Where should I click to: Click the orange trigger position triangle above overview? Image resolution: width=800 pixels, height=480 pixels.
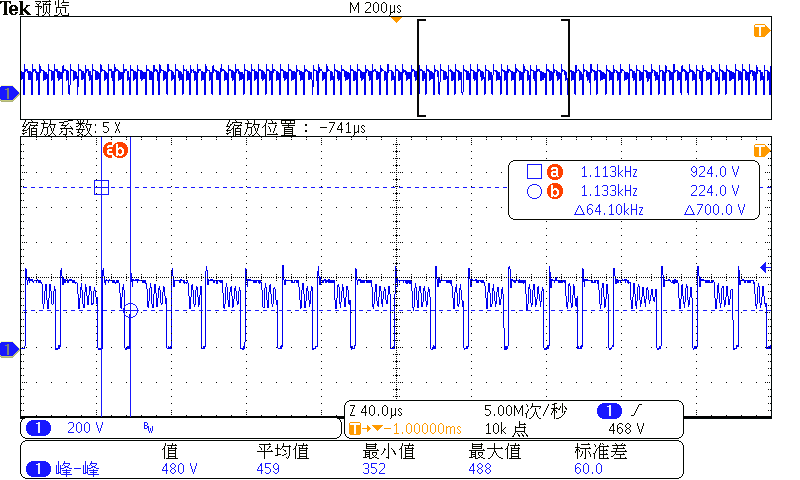[396, 19]
